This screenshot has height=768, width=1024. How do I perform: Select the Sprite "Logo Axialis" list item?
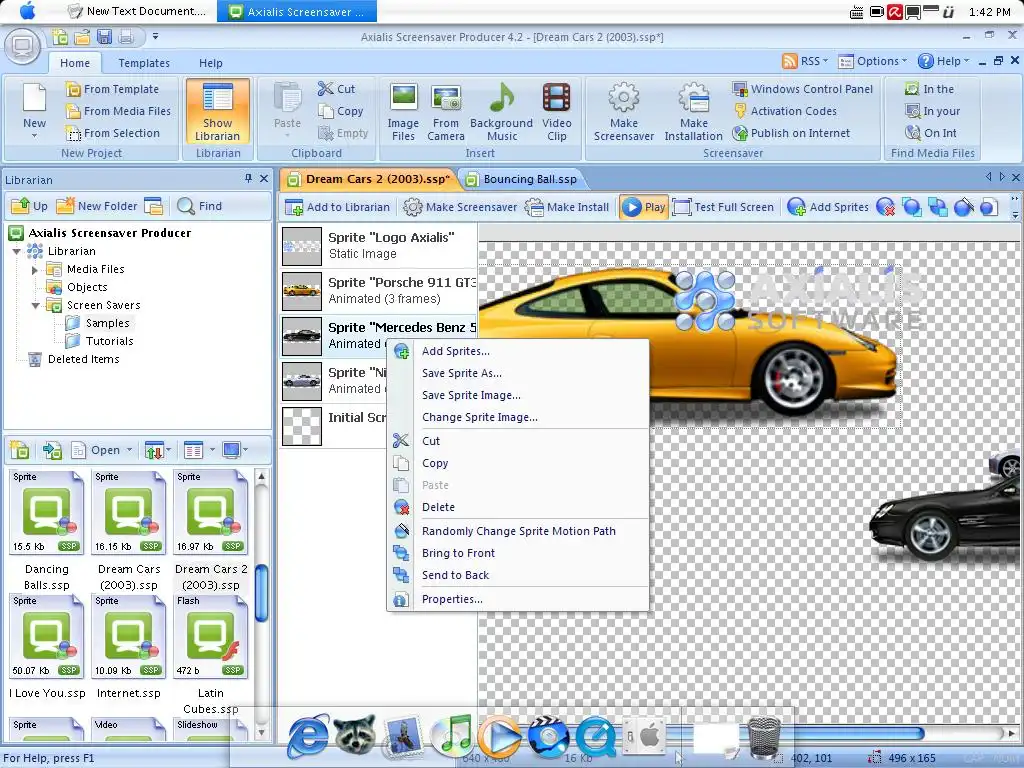pos(379,246)
